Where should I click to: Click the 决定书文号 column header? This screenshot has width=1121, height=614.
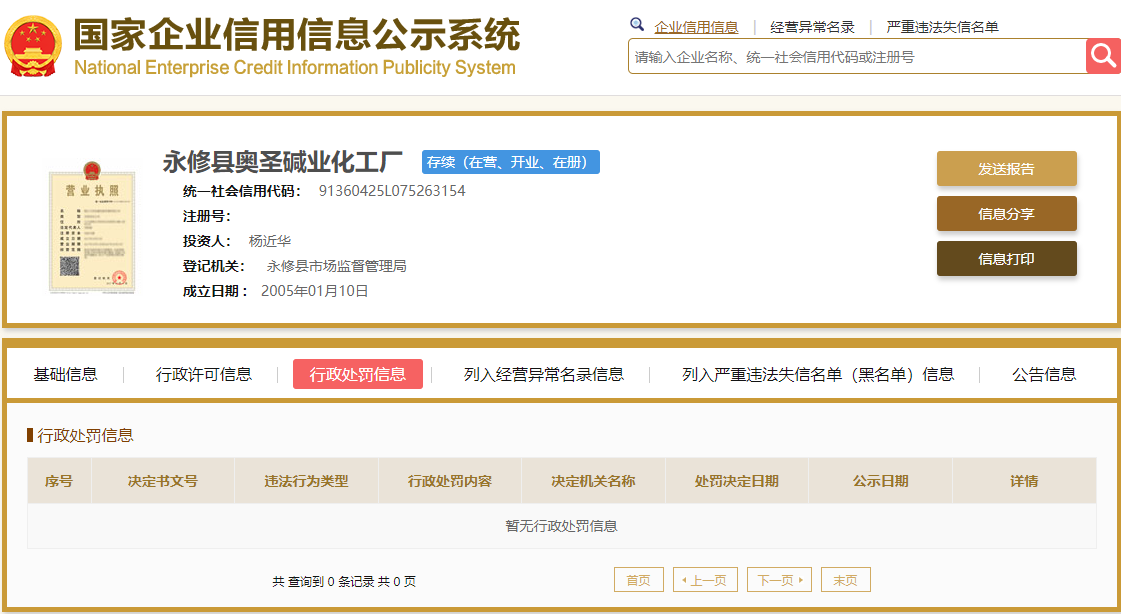(x=163, y=481)
